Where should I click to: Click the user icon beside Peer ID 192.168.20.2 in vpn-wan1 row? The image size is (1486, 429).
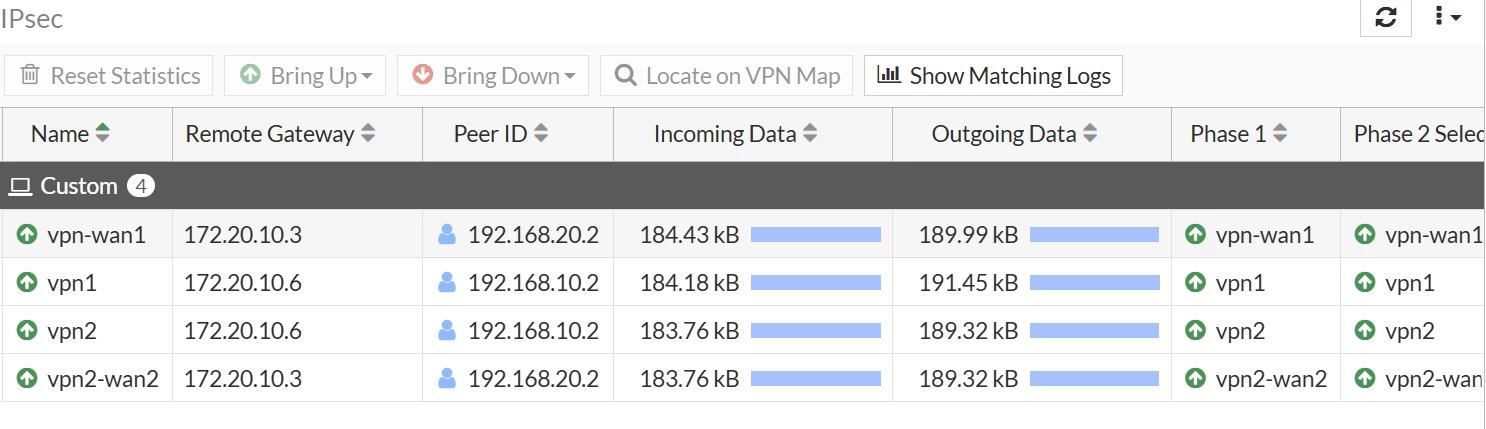(x=447, y=235)
